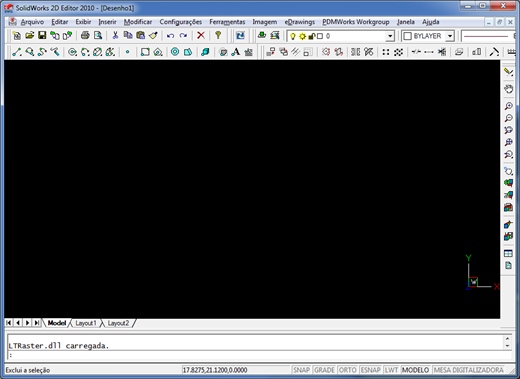This screenshot has width=520, height=379.
Task: Delete selection with the red X icon
Action: click(201, 35)
